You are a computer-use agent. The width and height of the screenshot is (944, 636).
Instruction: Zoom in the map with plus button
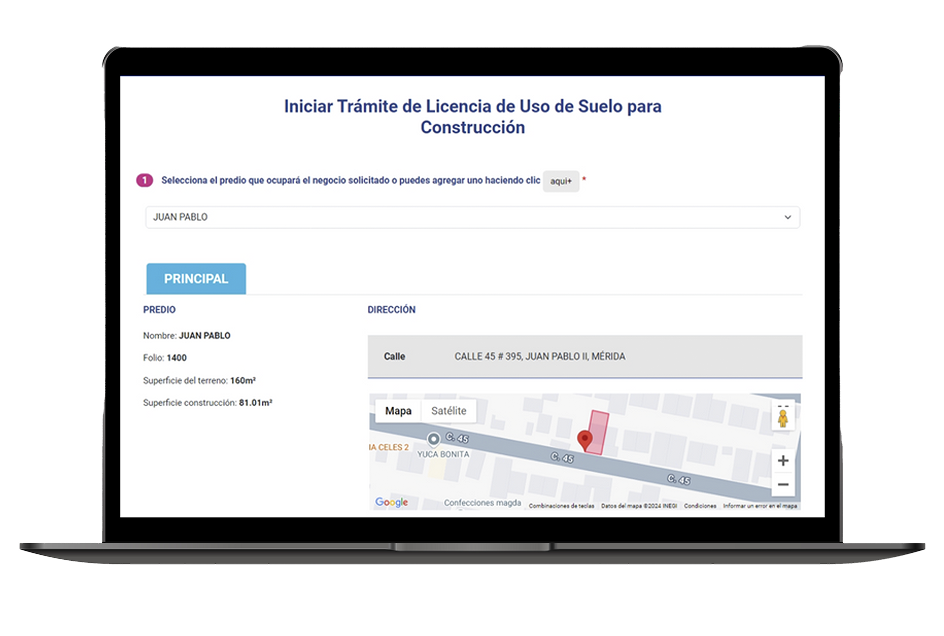pyautogui.click(x=783, y=461)
